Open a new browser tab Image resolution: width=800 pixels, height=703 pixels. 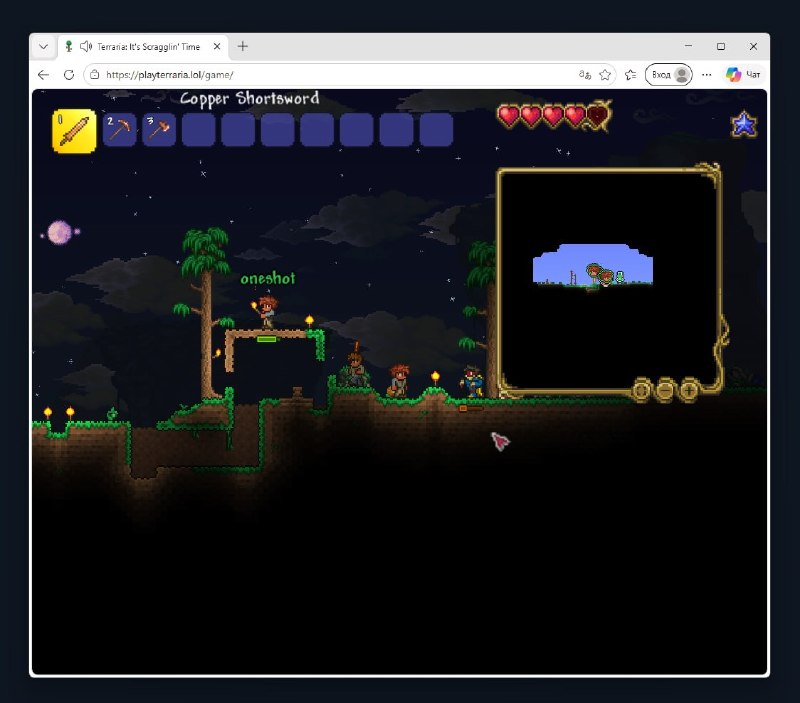pos(243,46)
